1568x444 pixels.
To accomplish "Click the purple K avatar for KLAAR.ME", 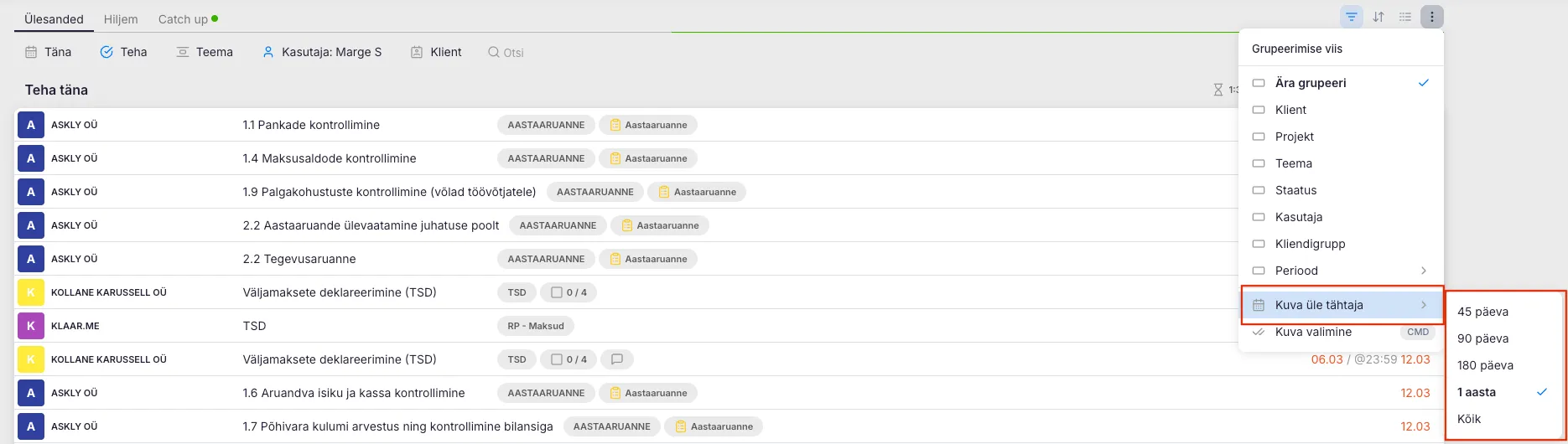I will click(31, 326).
